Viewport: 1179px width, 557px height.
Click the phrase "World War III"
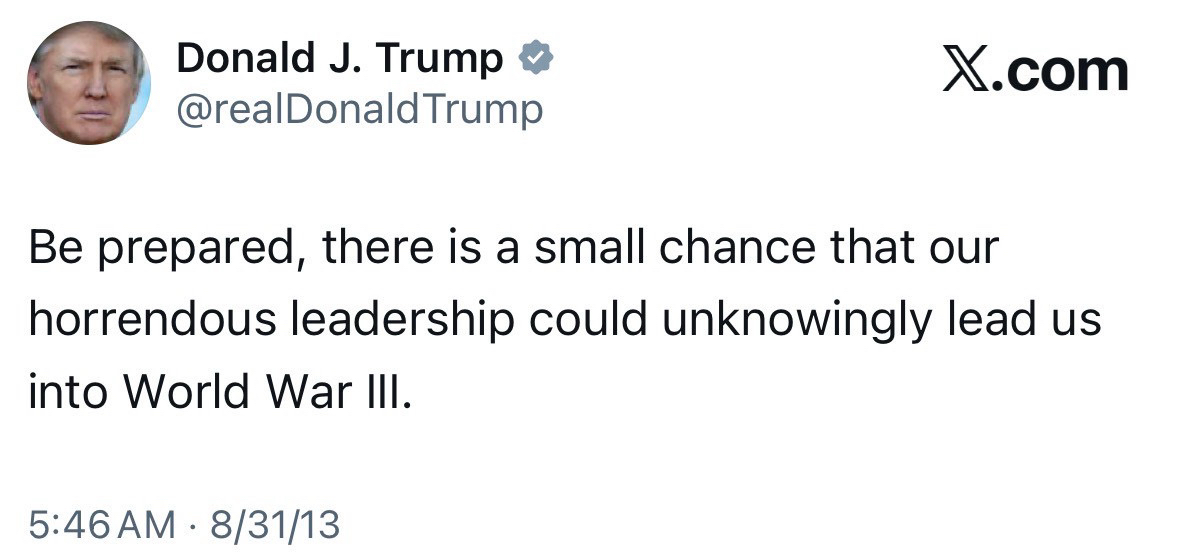click(x=264, y=391)
